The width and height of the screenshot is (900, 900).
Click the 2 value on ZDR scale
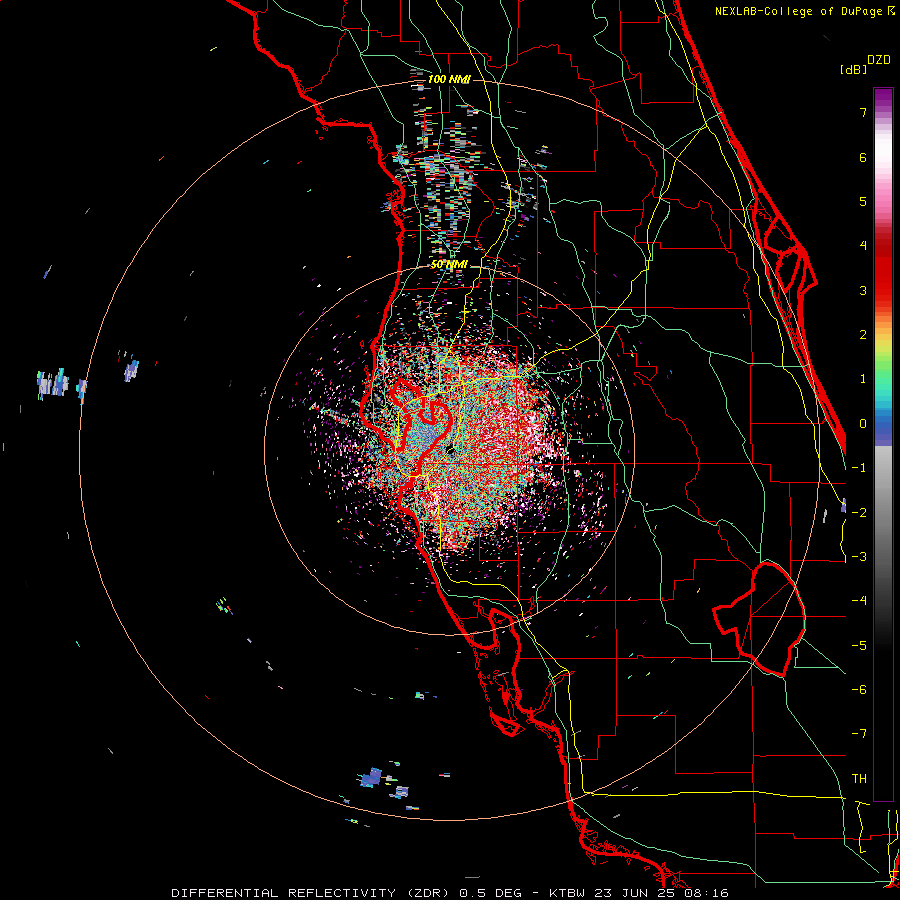863,335
